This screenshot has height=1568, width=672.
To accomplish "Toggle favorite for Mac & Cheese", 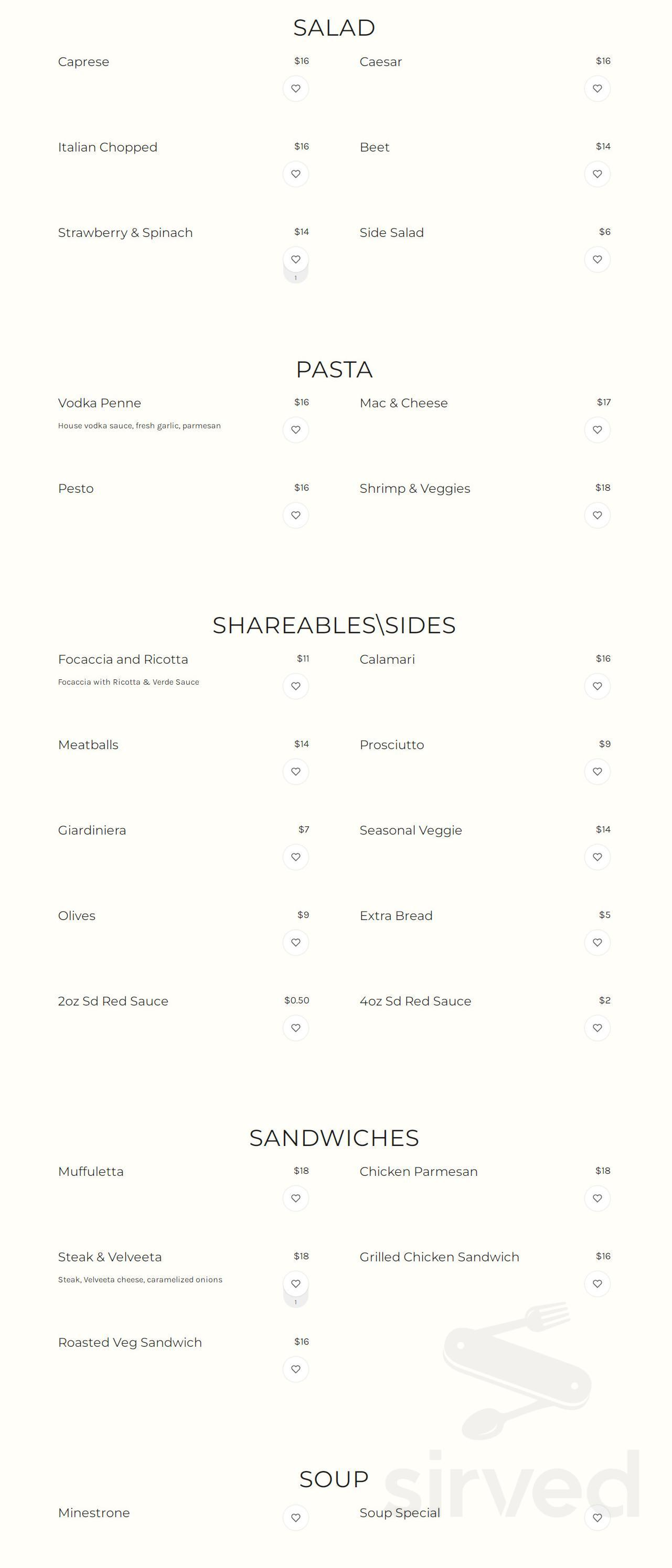I will pyautogui.click(x=597, y=430).
